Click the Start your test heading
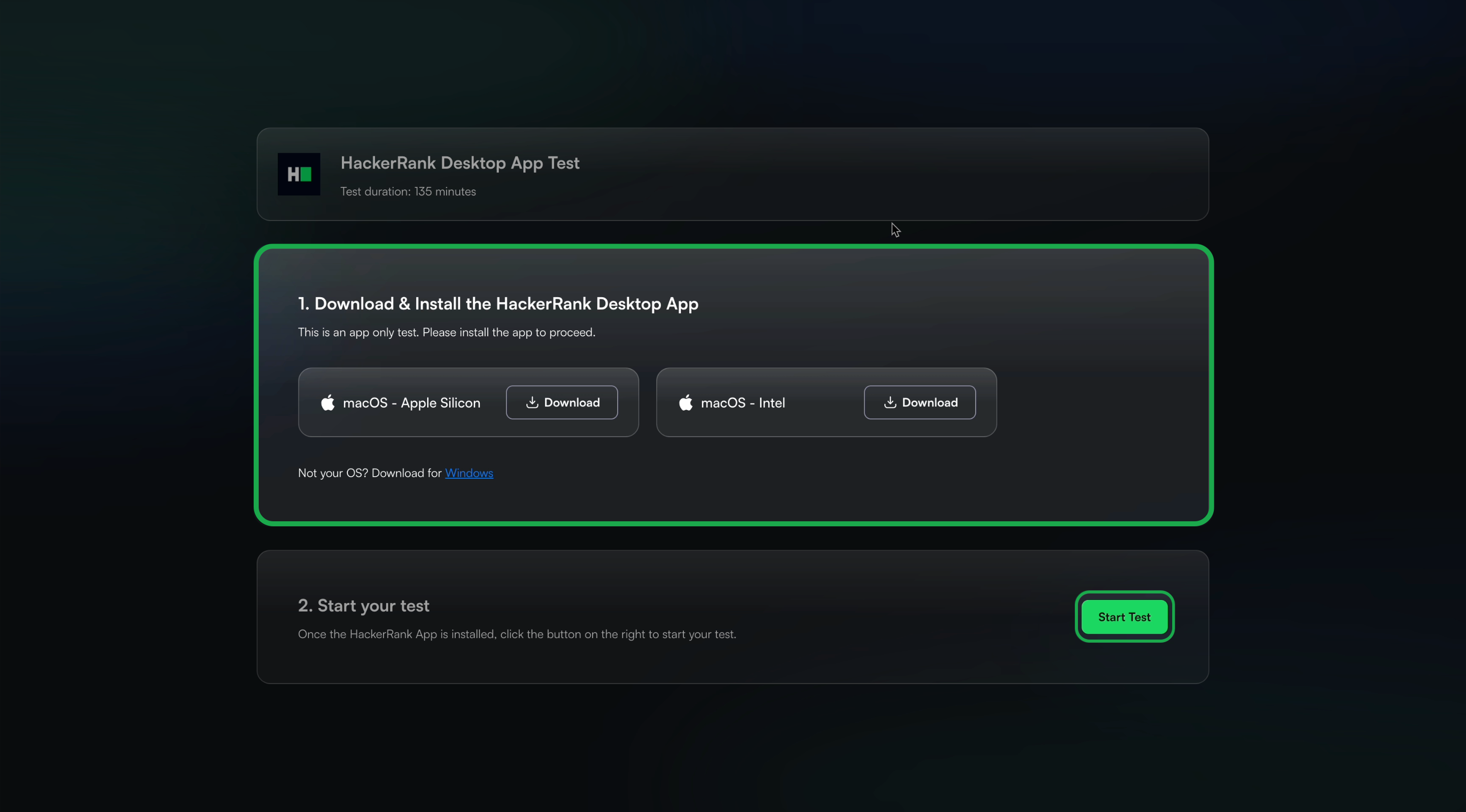 coord(363,605)
